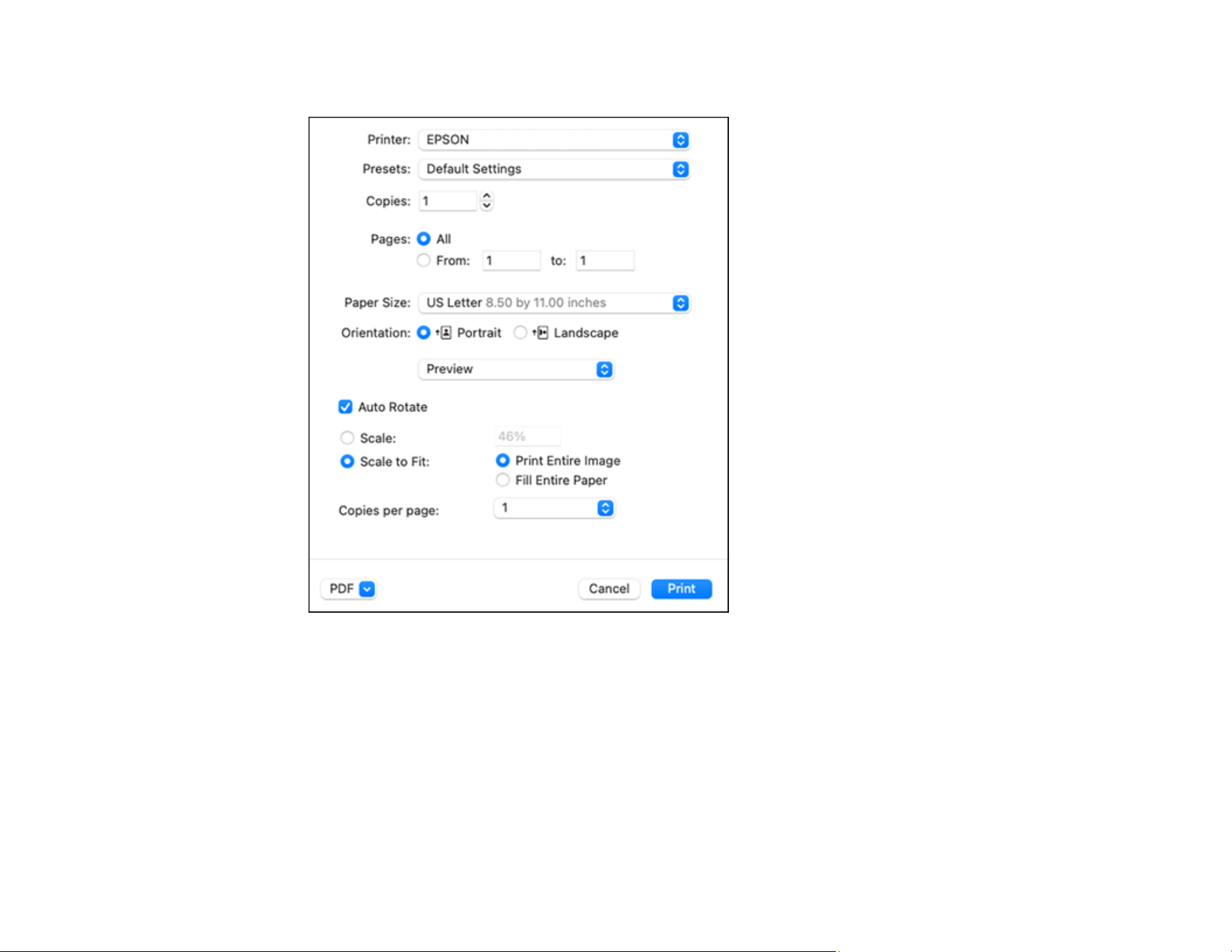
Task: Click the From page number field
Action: pyautogui.click(x=511, y=261)
